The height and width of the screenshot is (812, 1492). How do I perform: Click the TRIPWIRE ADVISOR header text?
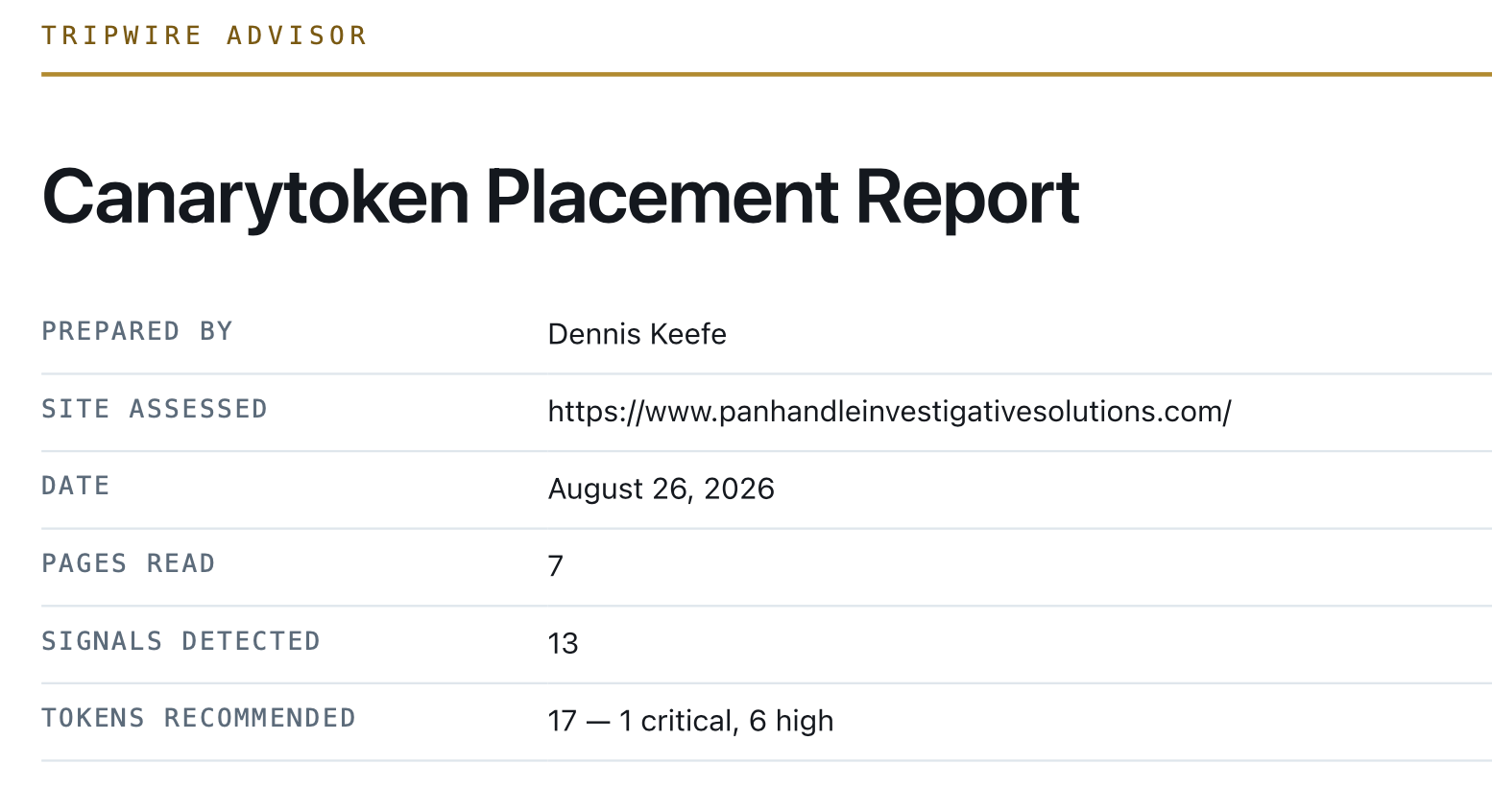[x=205, y=36]
